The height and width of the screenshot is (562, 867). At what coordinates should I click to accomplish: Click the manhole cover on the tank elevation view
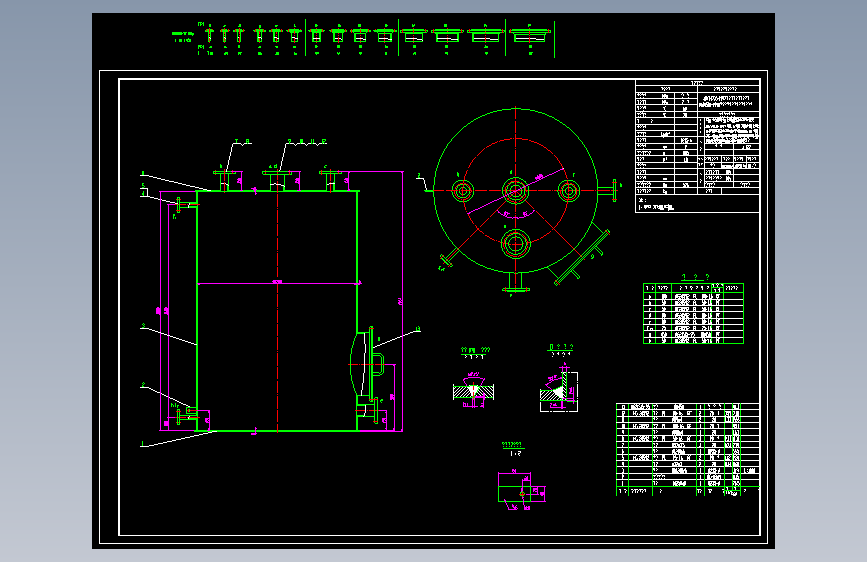[365, 362]
